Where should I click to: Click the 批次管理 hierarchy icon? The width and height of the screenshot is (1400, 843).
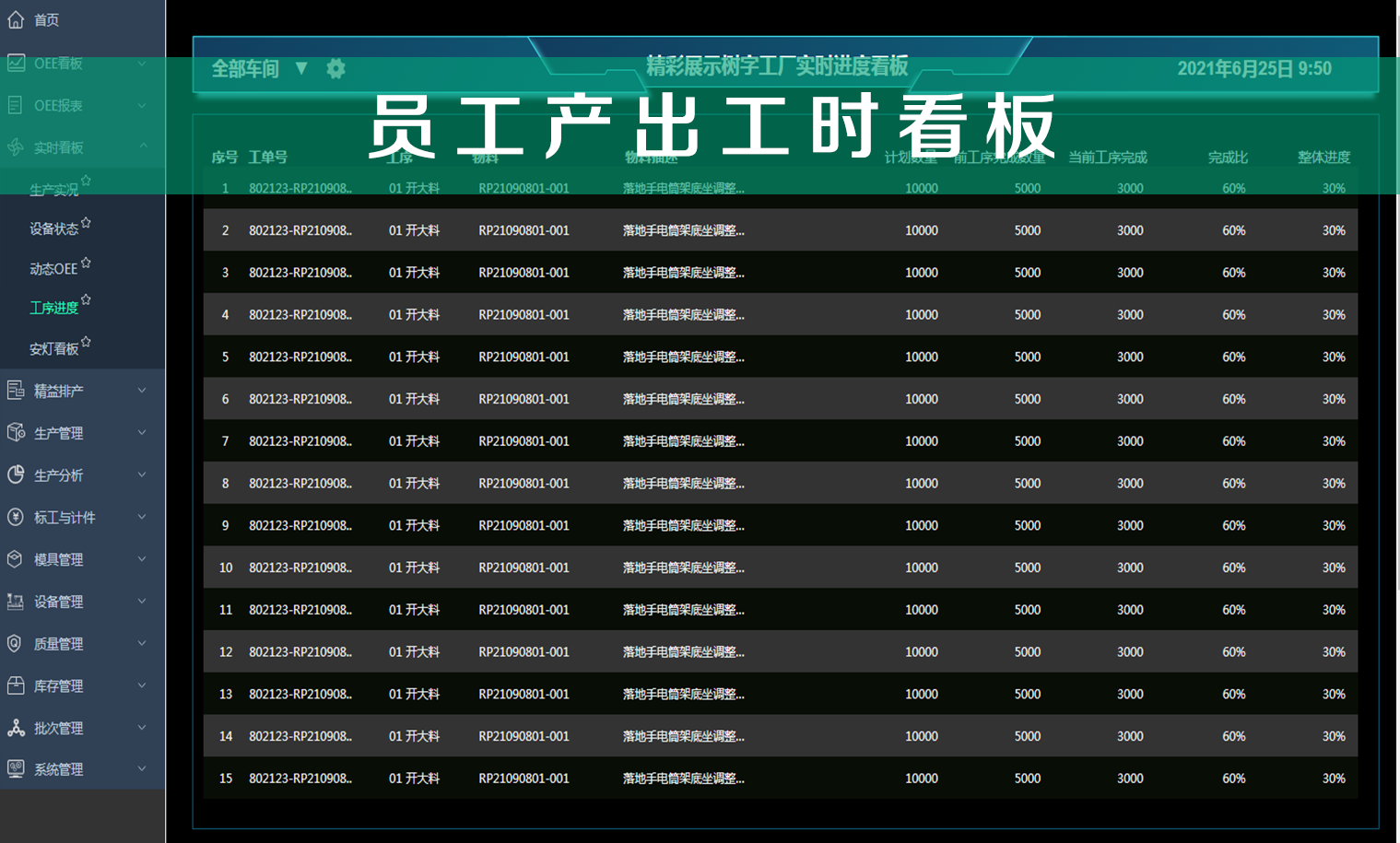click(x=16, y=728)
